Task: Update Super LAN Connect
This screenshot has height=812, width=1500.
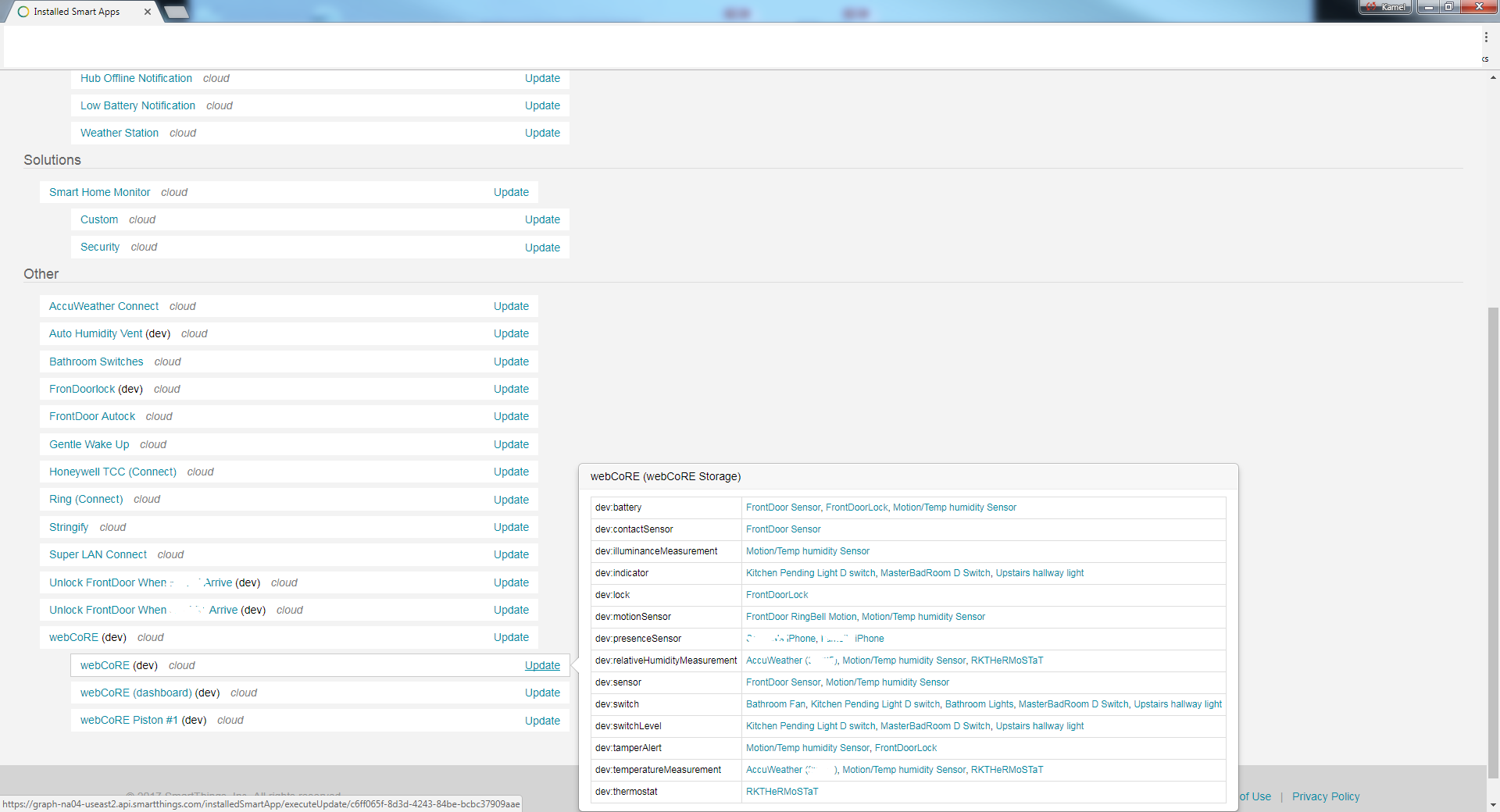Action: [511, 554]
